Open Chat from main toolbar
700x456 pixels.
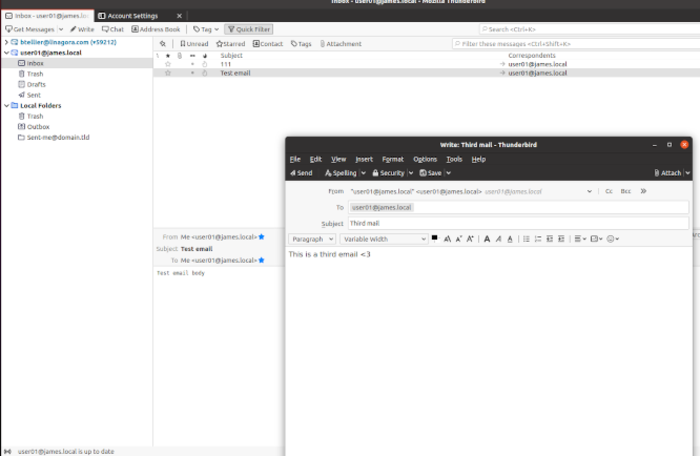pyautogui.click(x=112, y=29)
